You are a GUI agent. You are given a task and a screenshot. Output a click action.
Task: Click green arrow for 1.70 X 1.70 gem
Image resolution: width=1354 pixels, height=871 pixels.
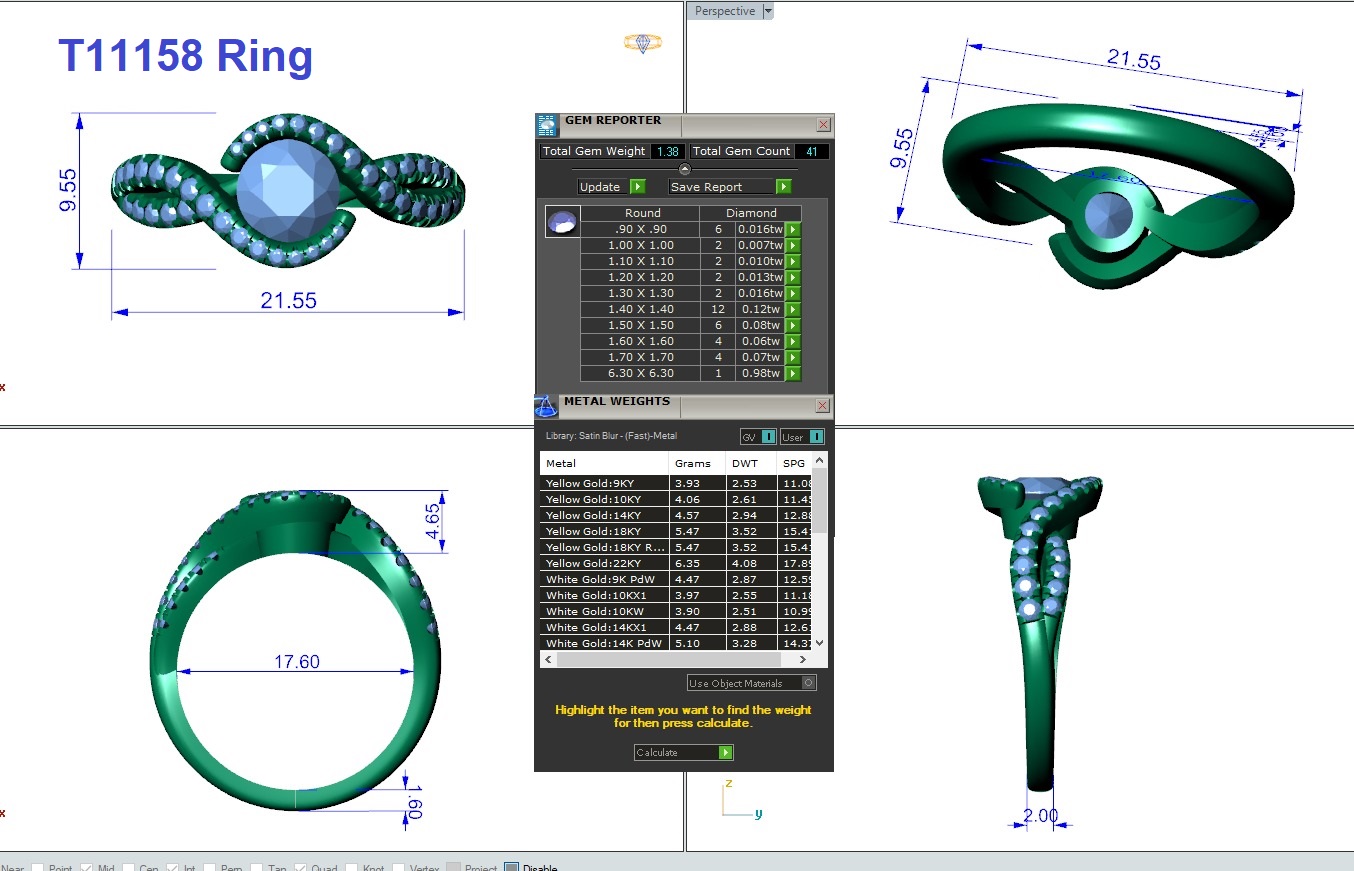[792, 358]
